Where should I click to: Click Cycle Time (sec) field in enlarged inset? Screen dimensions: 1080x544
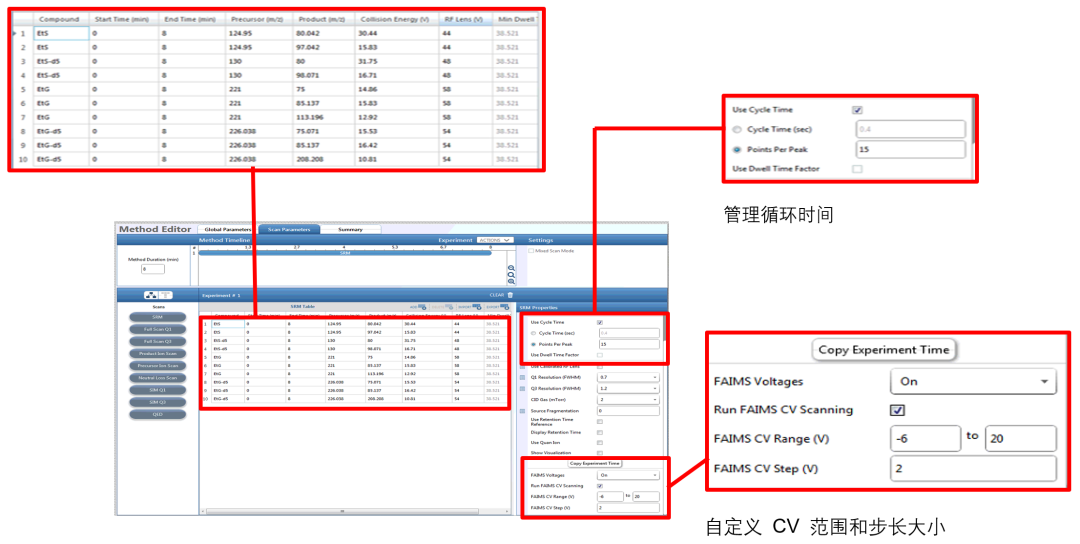[911, 129]
